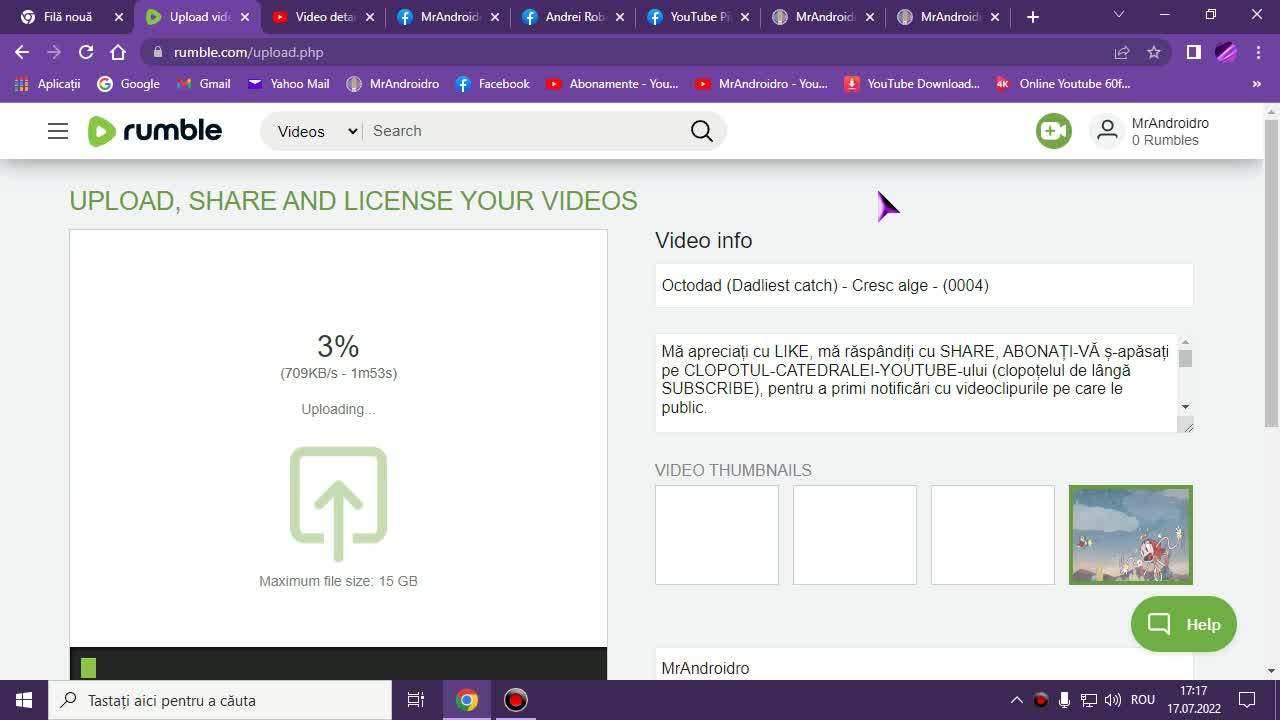Show hidden system tray icons
Image resolution: width=1280 pixels, height=720 pixels.
click(1017, 700)
